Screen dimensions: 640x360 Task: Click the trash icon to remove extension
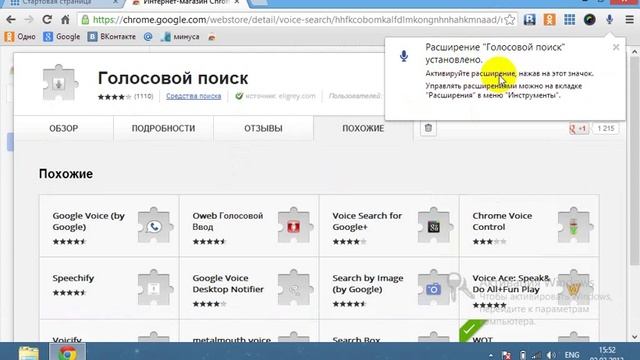click(x=428, y=128)
